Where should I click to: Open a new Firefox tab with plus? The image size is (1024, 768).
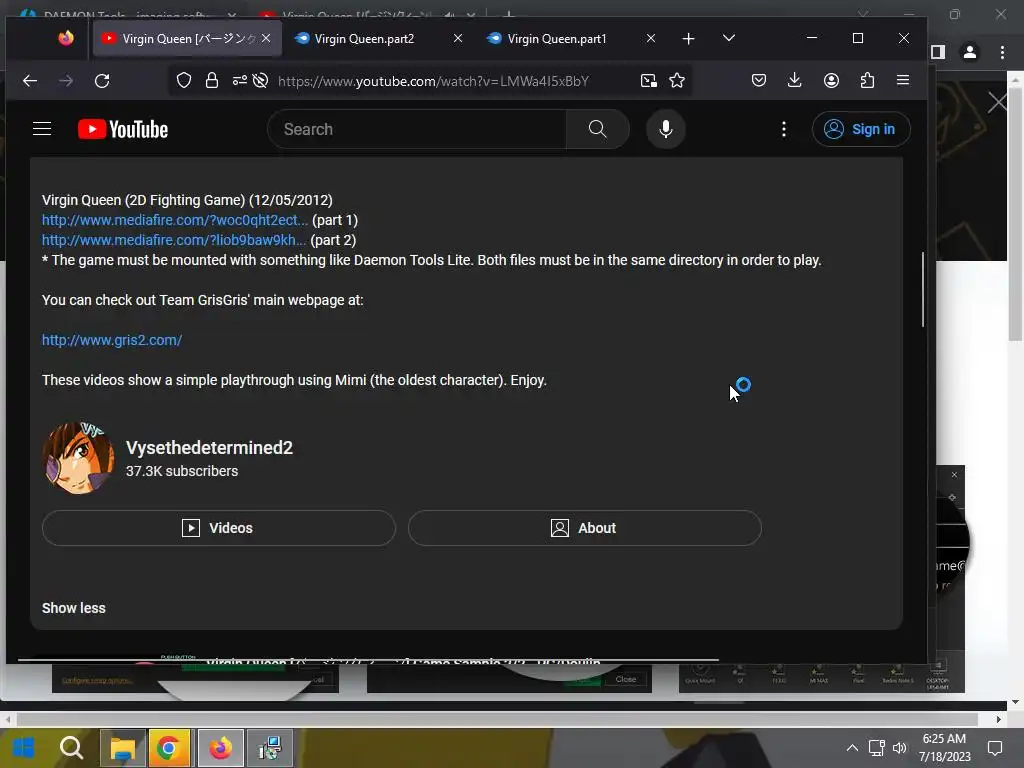[x=688, y=39]
